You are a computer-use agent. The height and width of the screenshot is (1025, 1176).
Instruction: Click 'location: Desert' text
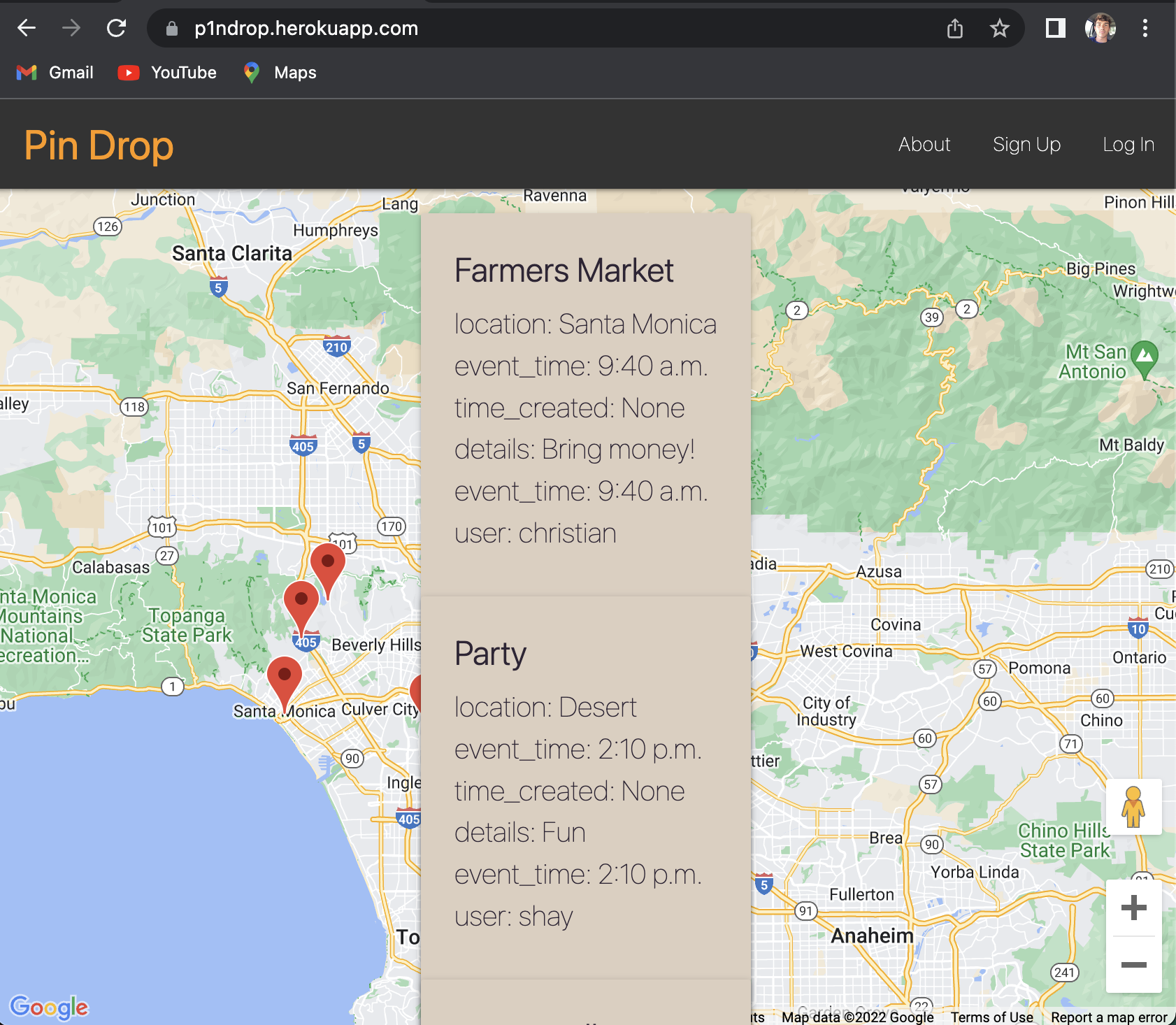click(x=545, y=708)
